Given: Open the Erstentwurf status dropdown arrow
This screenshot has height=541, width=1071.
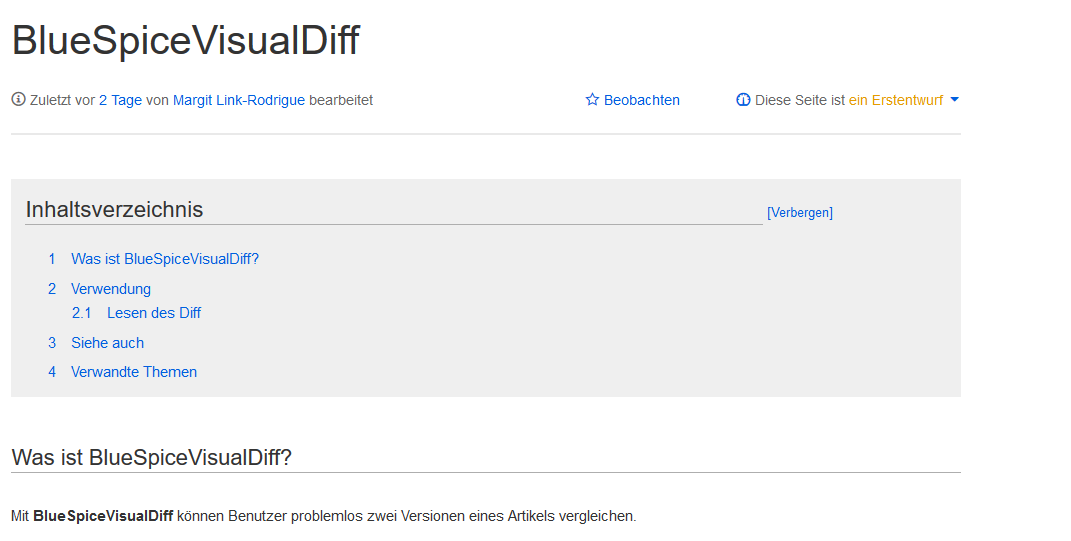Looking at the screenshot, I should 955,100.
